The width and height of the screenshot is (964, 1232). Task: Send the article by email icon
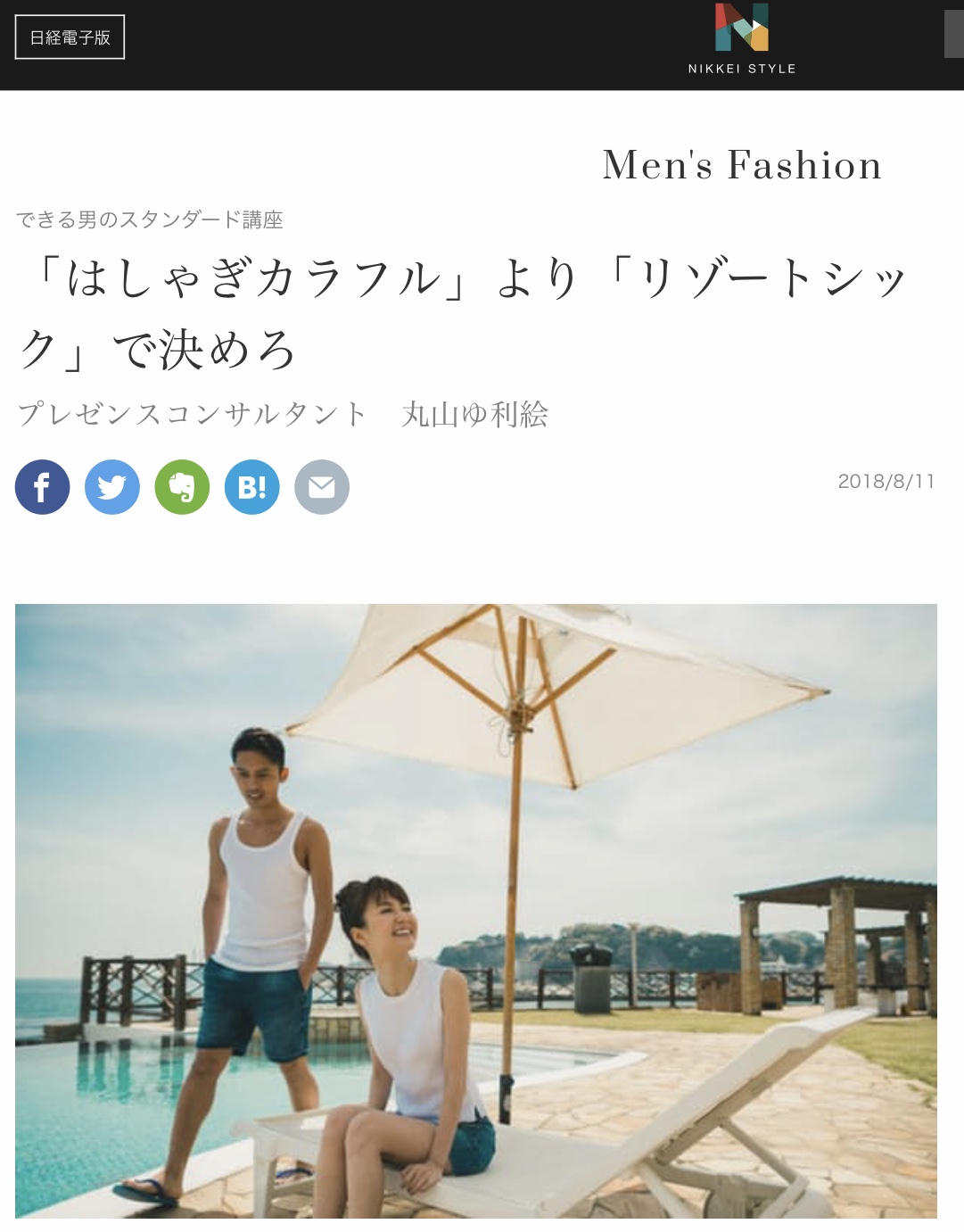point(322,487)
